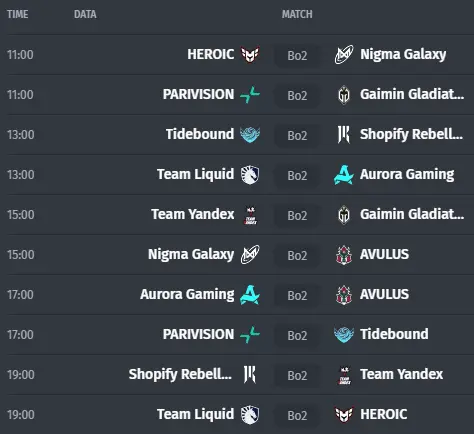Select the TIME column header
The height and width of the screenshot is (434, 474).
click(18, 14)
